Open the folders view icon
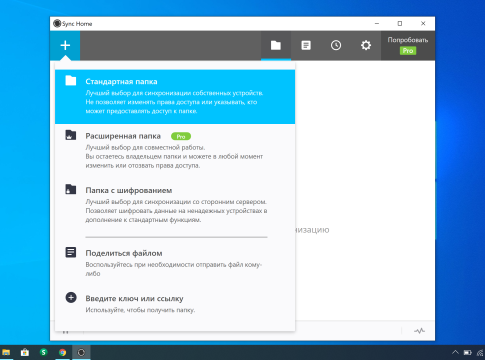Viewport: 485px width, 360px height. pos(276,45)
